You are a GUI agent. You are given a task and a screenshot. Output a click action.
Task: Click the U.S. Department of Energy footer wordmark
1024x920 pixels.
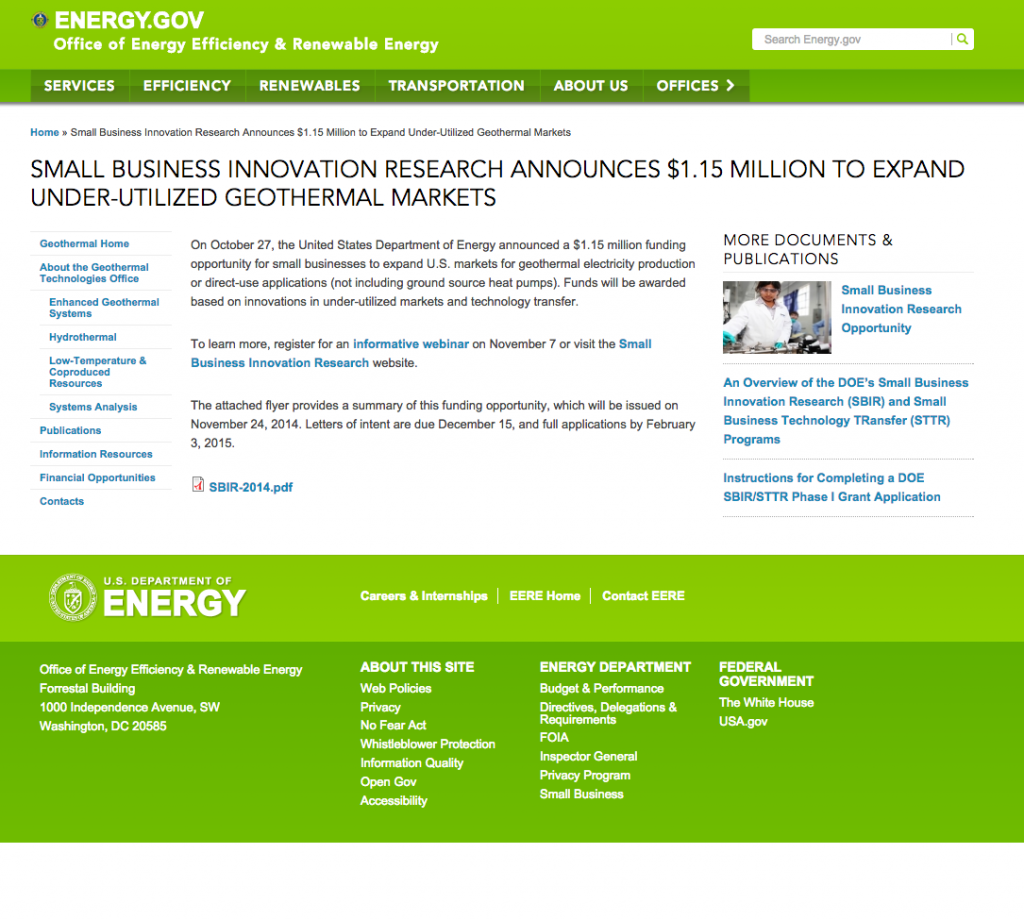pos(174,597)
